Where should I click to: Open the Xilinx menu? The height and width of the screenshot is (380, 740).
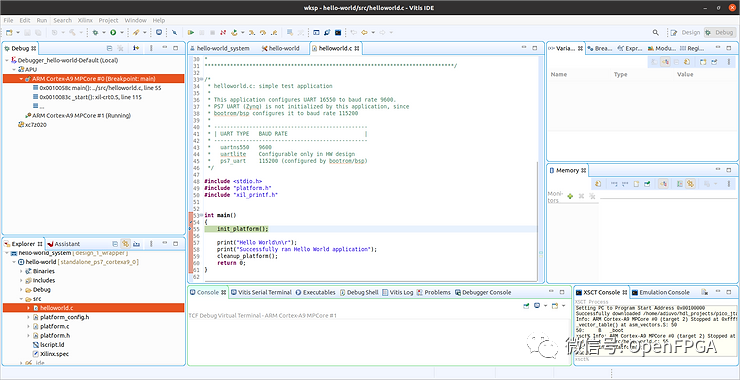tap(85, 20)
